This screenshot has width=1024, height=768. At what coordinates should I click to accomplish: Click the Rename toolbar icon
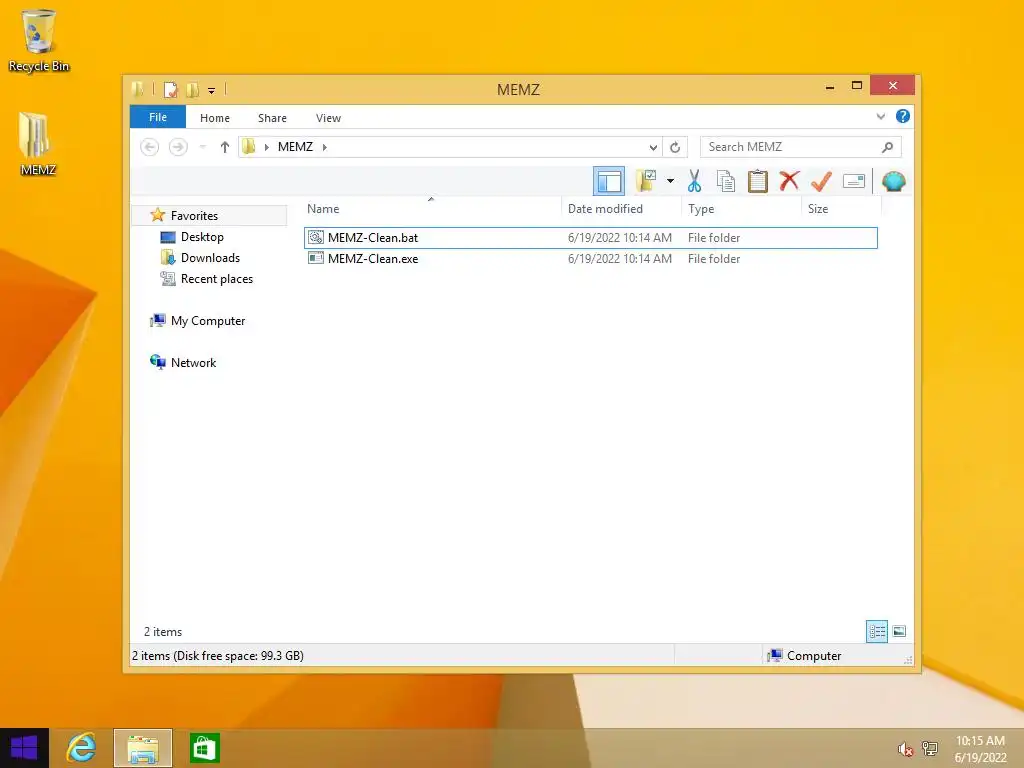(x=854, y=181)
